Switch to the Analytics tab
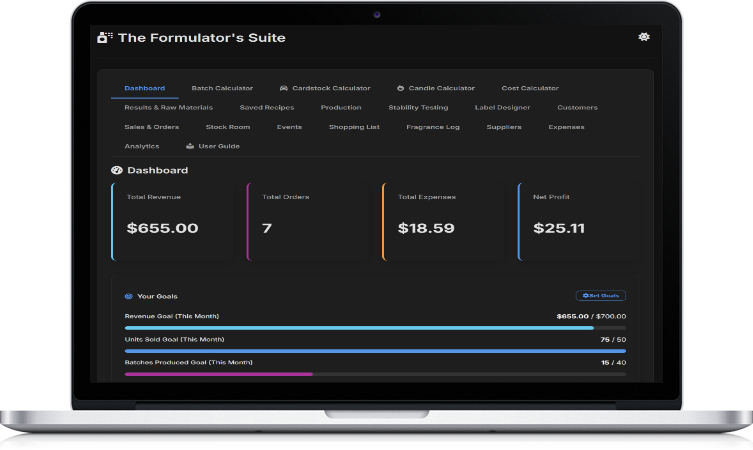The width and height of the screenshot is (753, 450). (x=141, y=146)
